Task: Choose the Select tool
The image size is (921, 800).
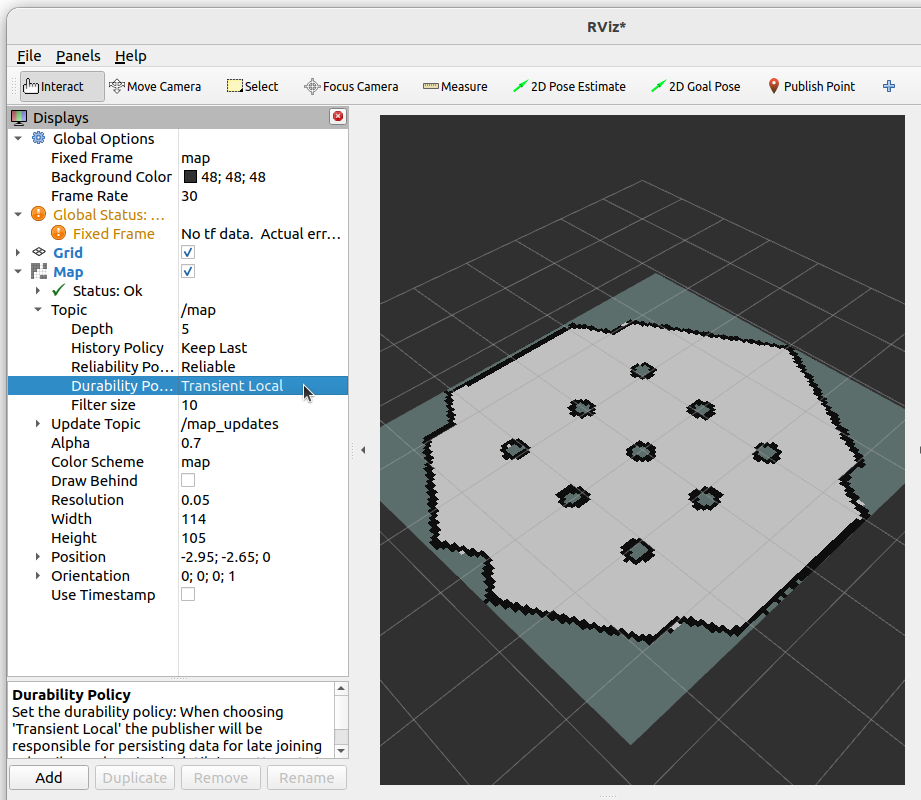Action: click(x=253, y=86)
